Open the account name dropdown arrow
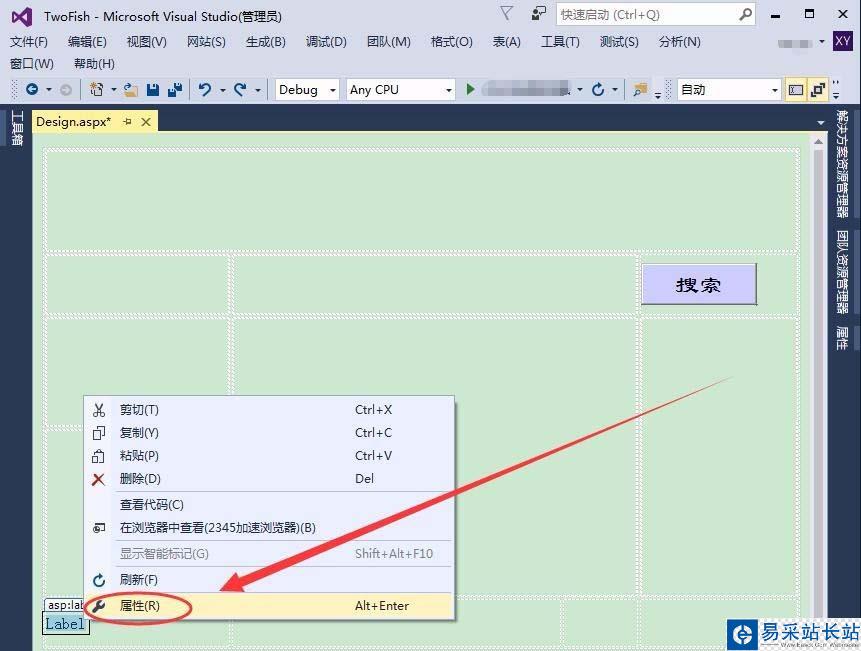 pyautogui.click(x=822, y=42)
